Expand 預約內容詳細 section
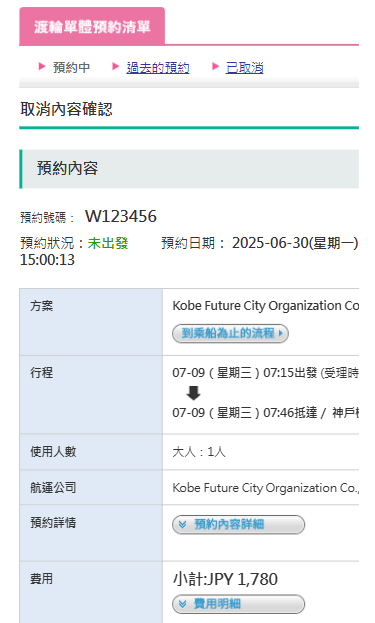Image resolution: width=375 pixels, height=623 pixels. tap(238, 524)
